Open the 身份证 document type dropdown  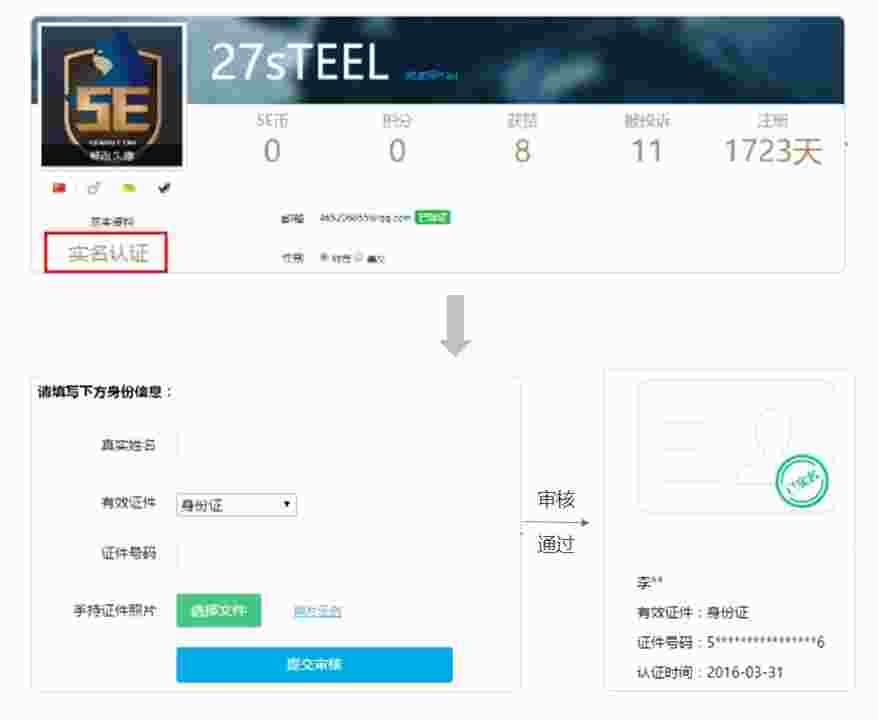[x=236, y=505]
